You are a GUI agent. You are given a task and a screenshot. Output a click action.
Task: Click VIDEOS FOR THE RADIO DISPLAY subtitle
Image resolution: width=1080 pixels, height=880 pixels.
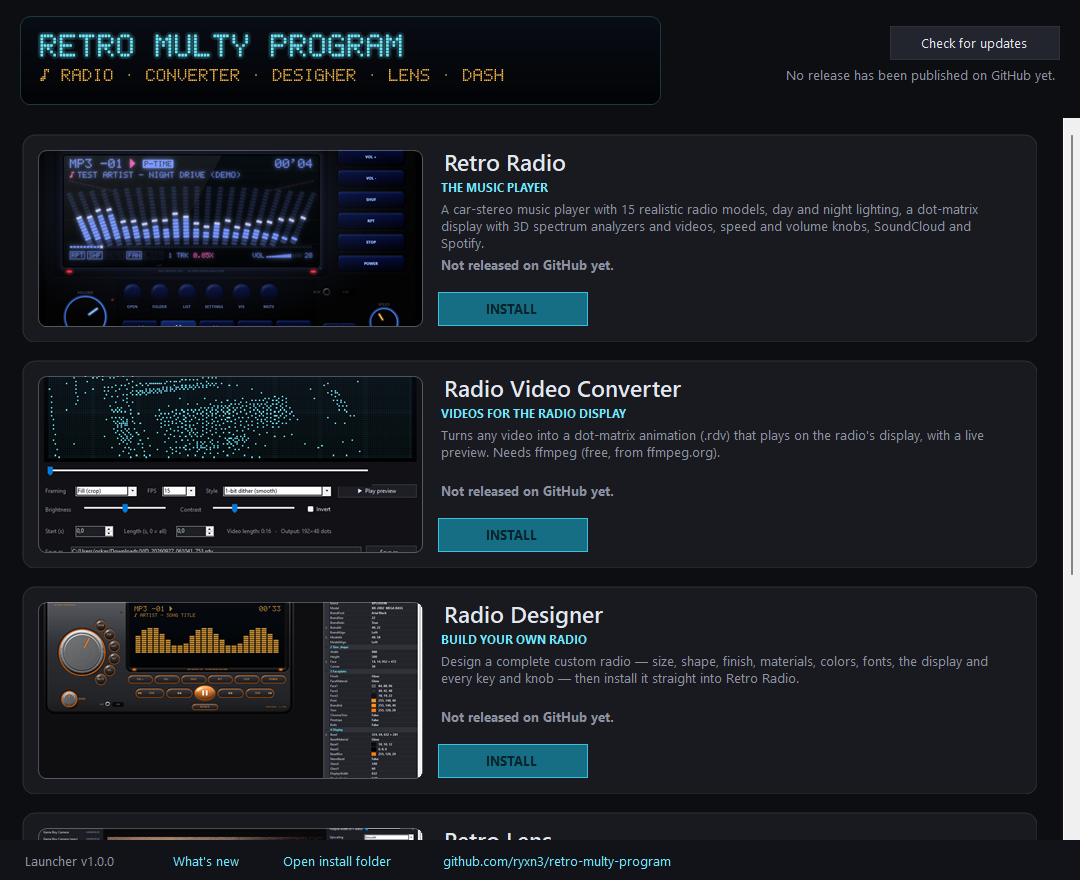coord(533,413)
